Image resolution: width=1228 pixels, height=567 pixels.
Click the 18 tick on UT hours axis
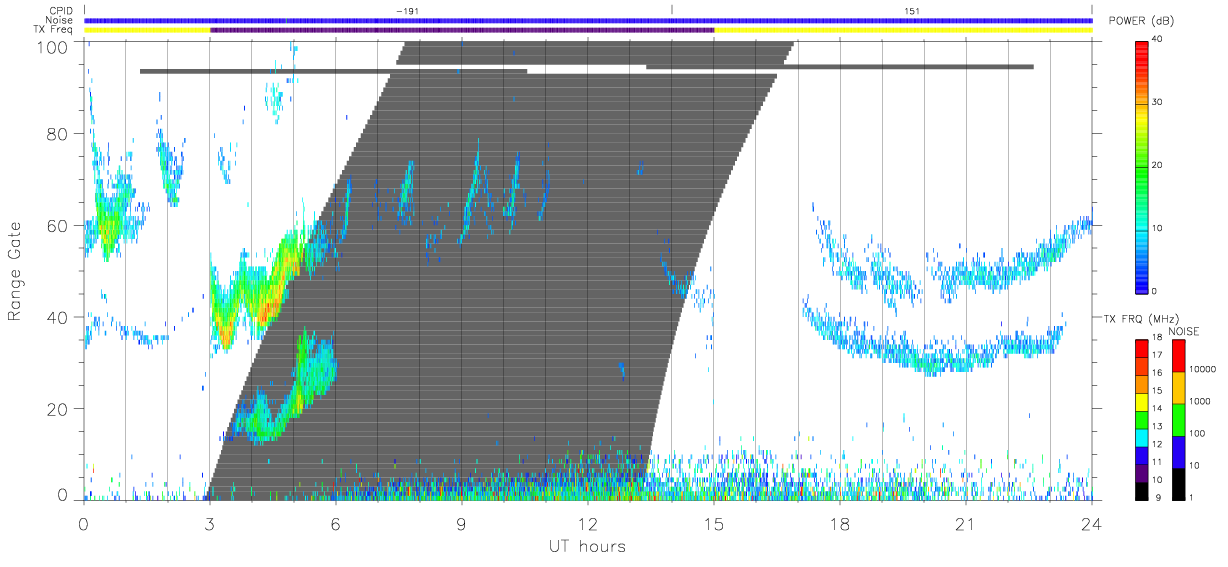[x=840, y=523]
